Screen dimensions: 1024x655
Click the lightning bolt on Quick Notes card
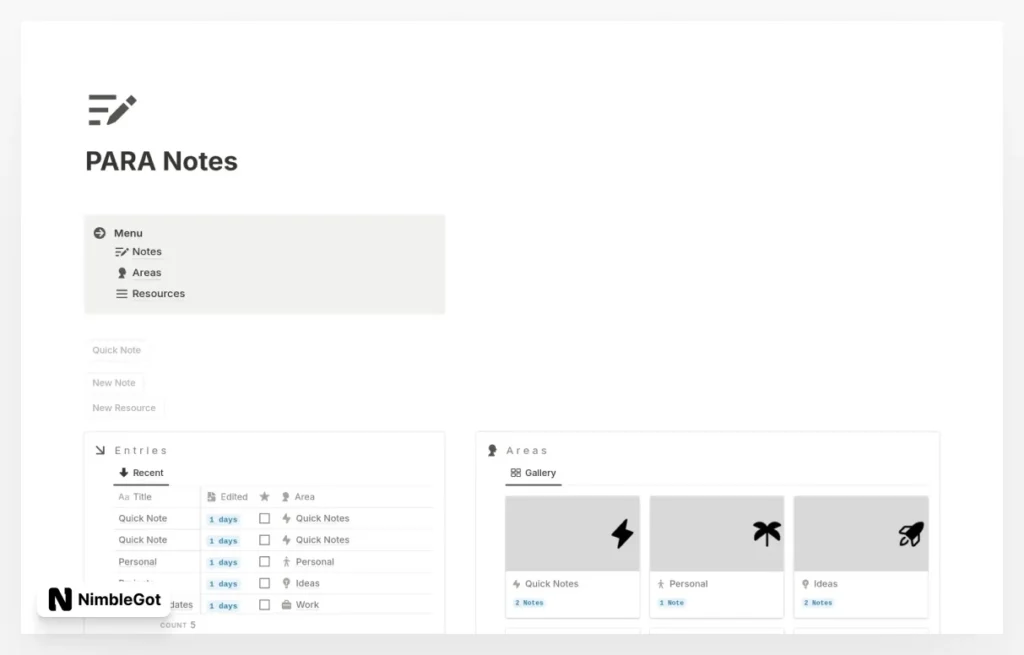622,534
